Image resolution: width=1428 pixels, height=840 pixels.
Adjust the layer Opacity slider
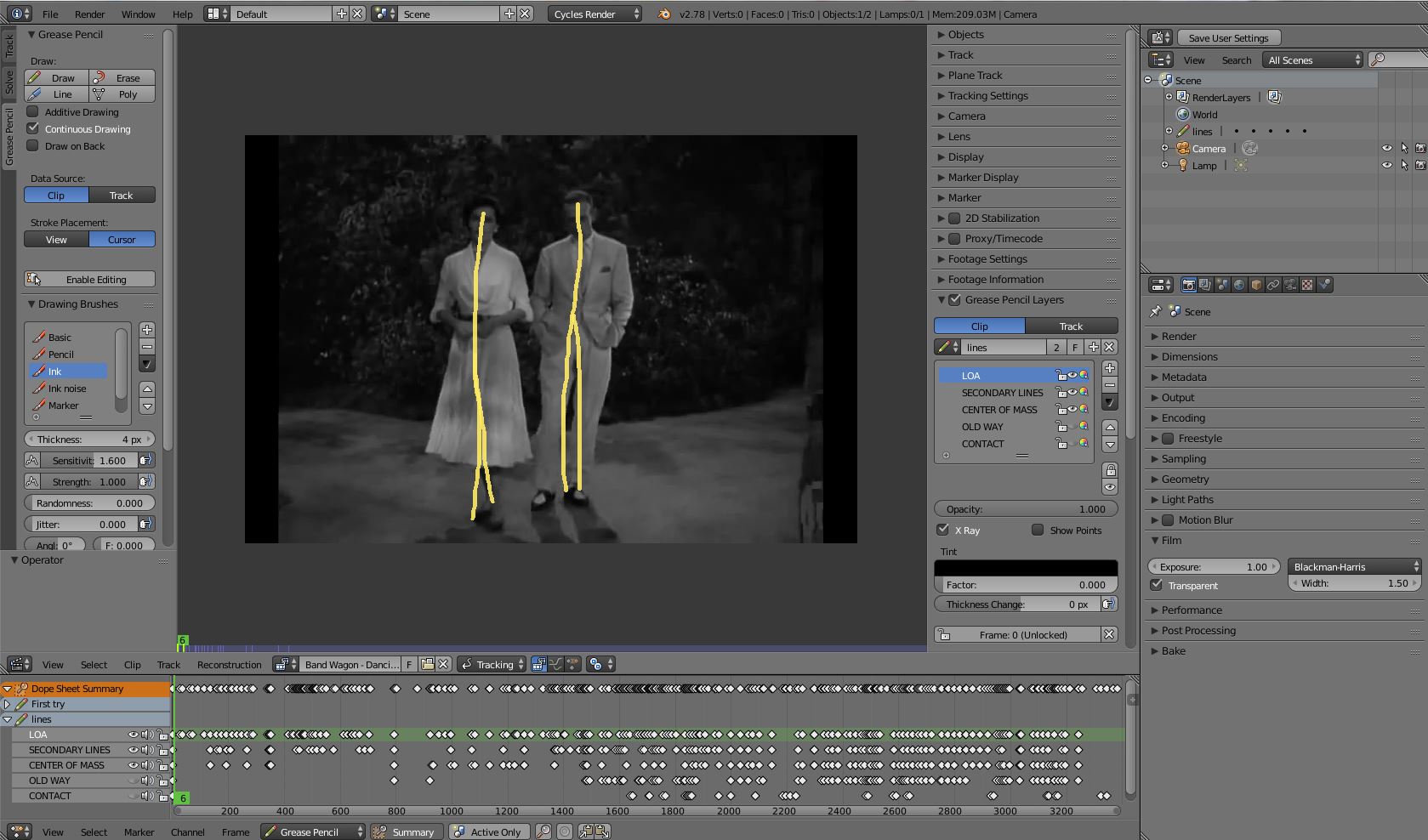coord(1026,508)
